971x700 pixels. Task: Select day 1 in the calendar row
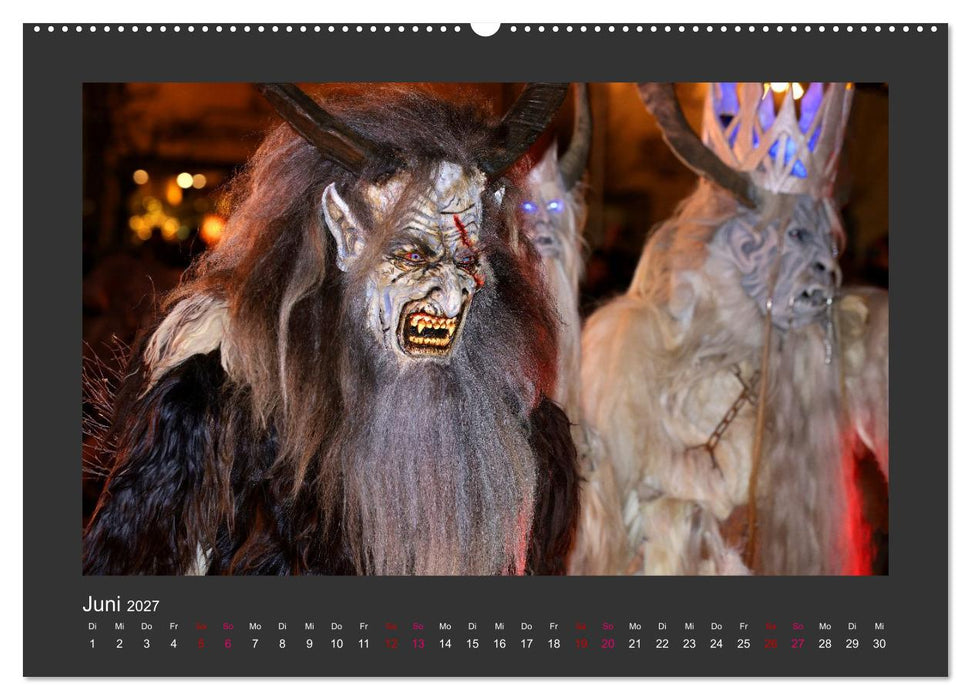click(92, 644)
